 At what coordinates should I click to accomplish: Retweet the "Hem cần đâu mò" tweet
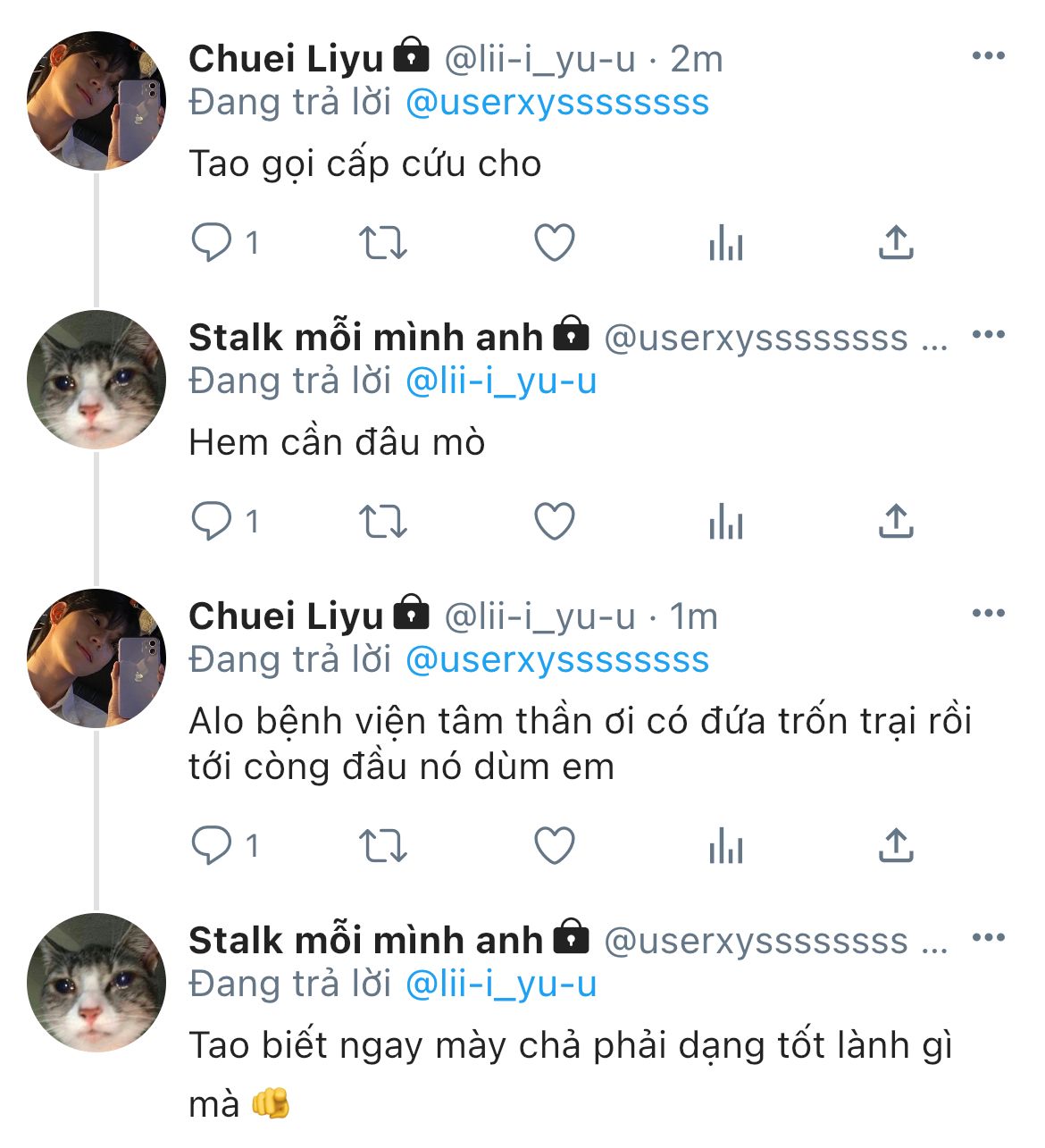tap(382, 521)
